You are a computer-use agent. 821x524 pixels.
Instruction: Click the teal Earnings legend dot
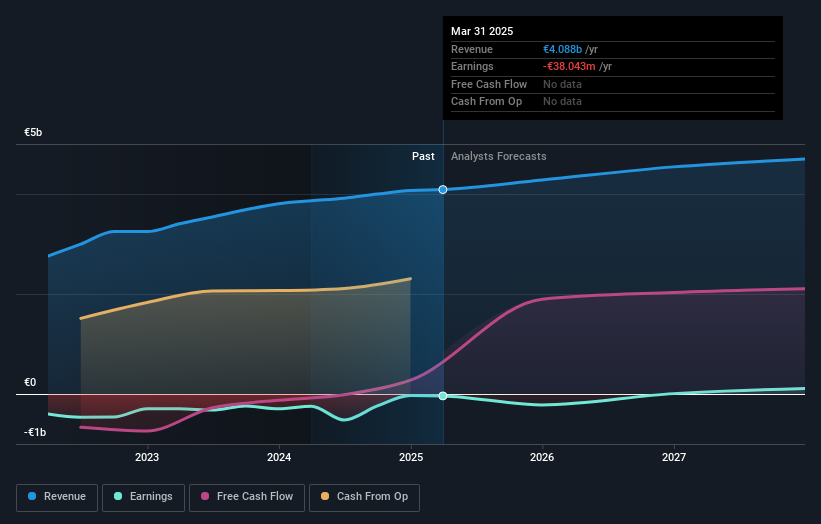[118, 496]
